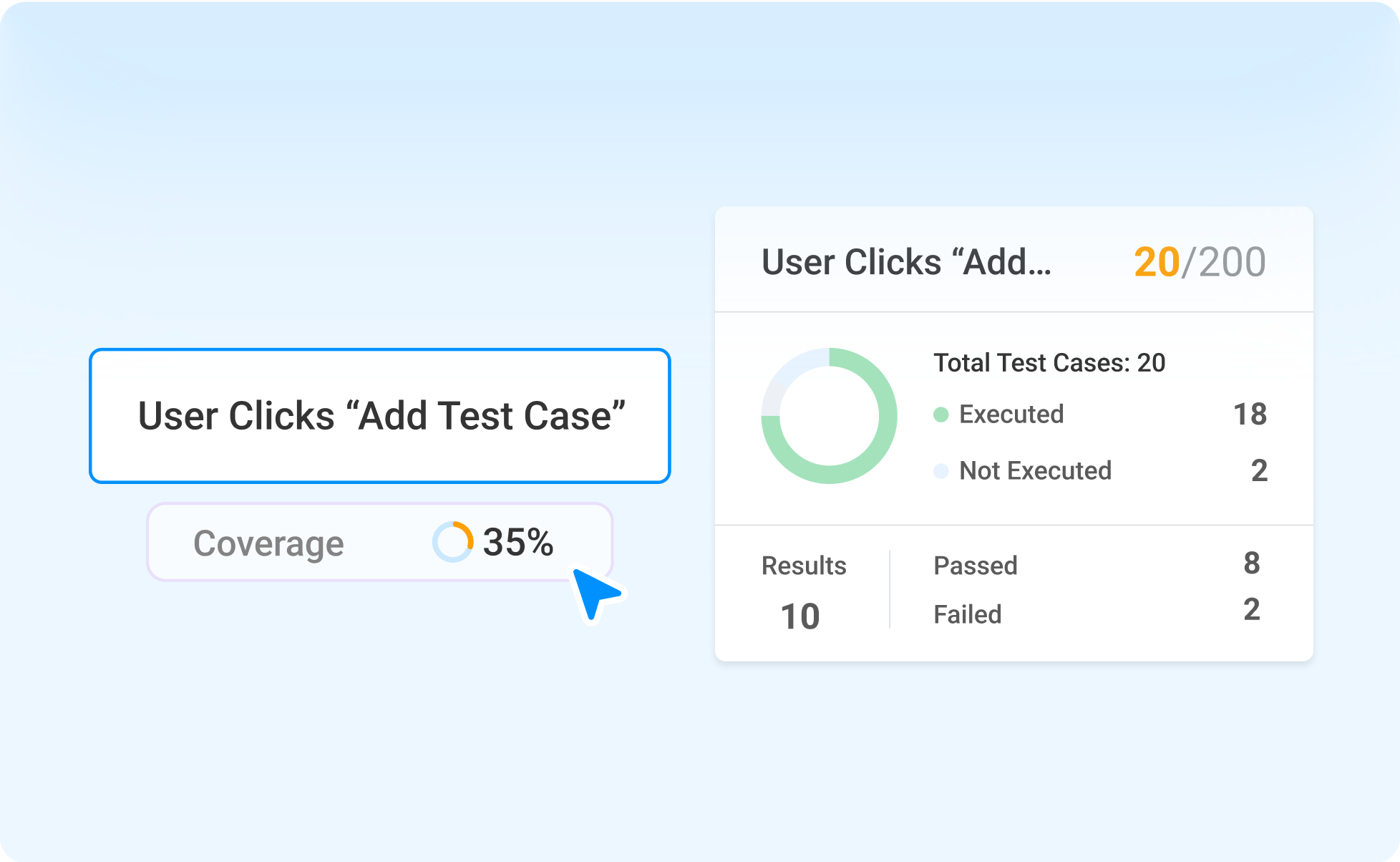Click the green Executed legend dot
Image resolution: width=1400 pixels, height=862 pixels.
(x=941, y=415)
